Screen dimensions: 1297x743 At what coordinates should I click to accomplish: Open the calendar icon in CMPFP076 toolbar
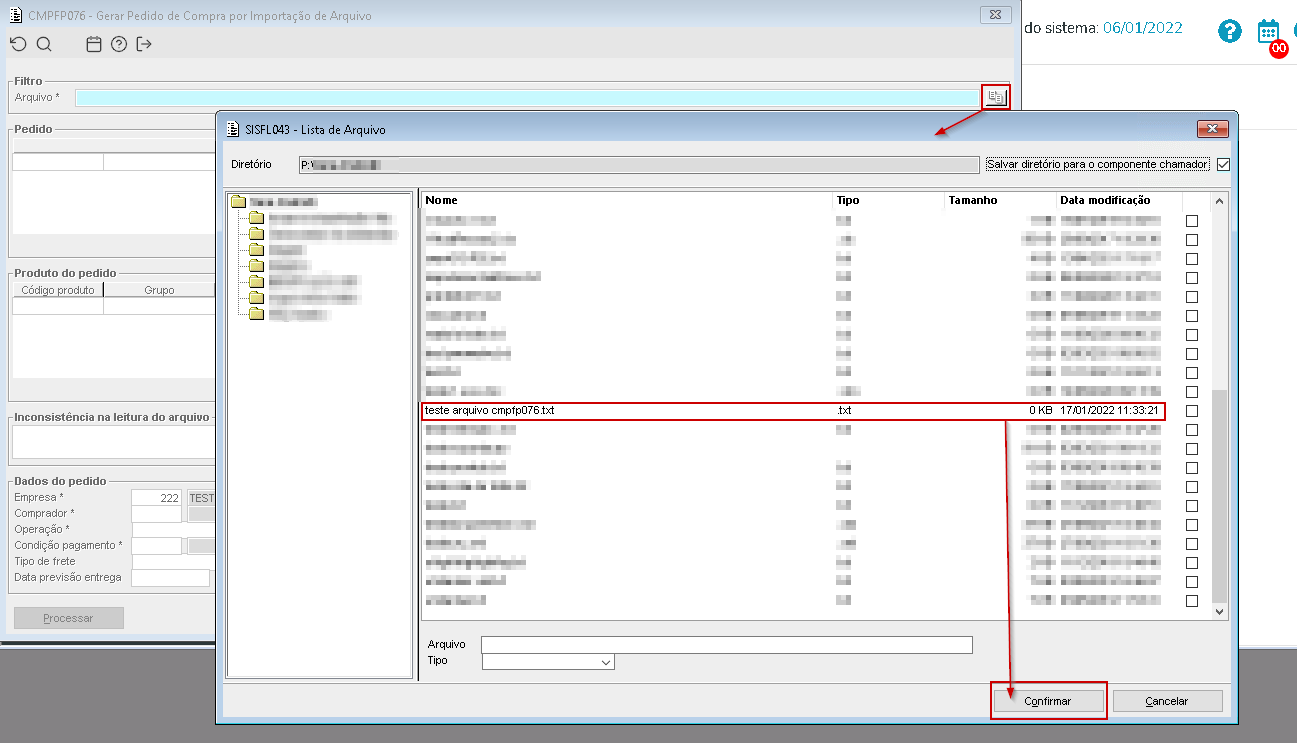tap(94, 44)
